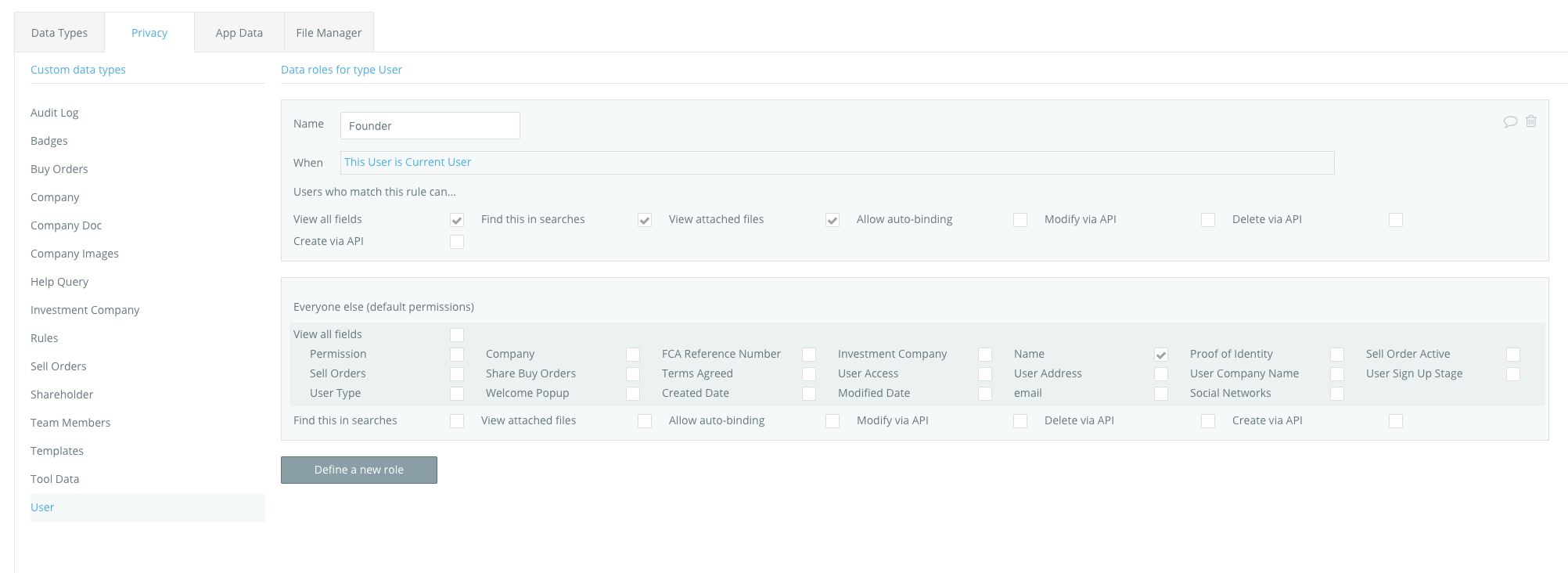The width and height of the screenshot is (1568, 573).
Task: Enable Delete via API for Founder role
Action: [x=1396, y=220]
